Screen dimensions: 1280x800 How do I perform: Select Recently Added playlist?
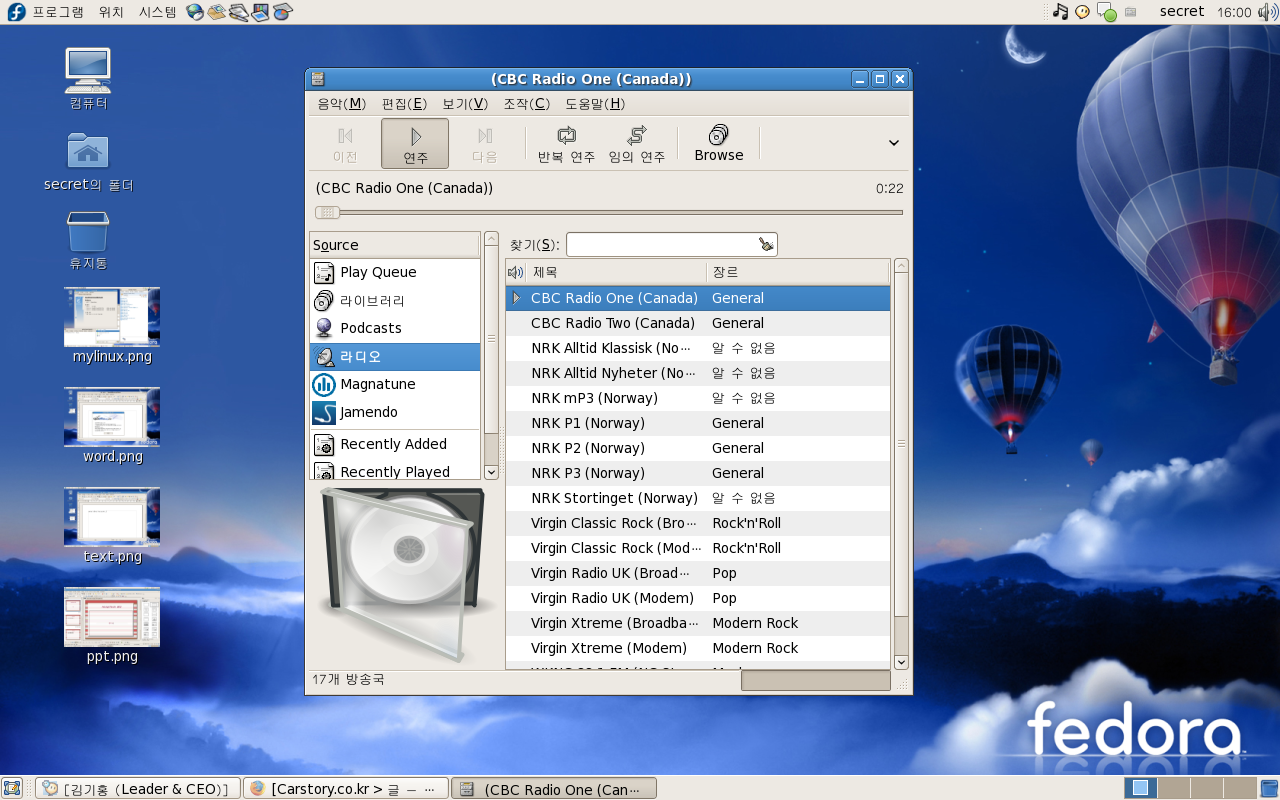395,444
